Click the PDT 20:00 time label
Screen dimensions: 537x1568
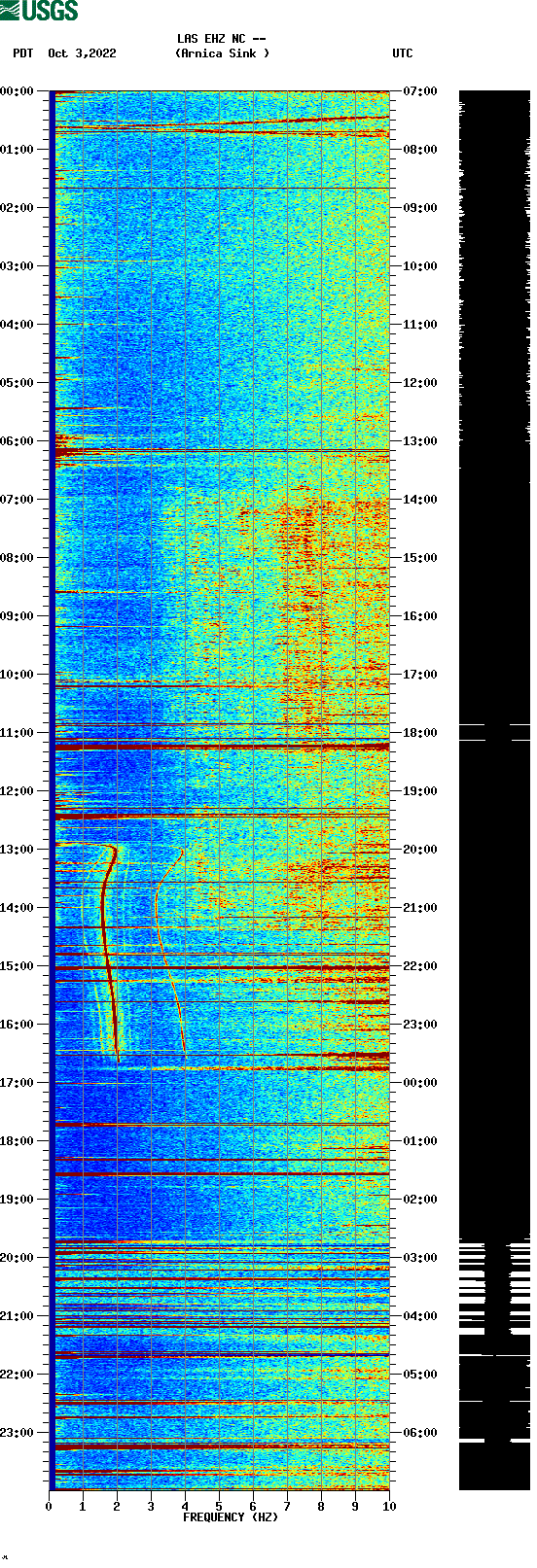pyautogui.click(x=17, y=1258)
